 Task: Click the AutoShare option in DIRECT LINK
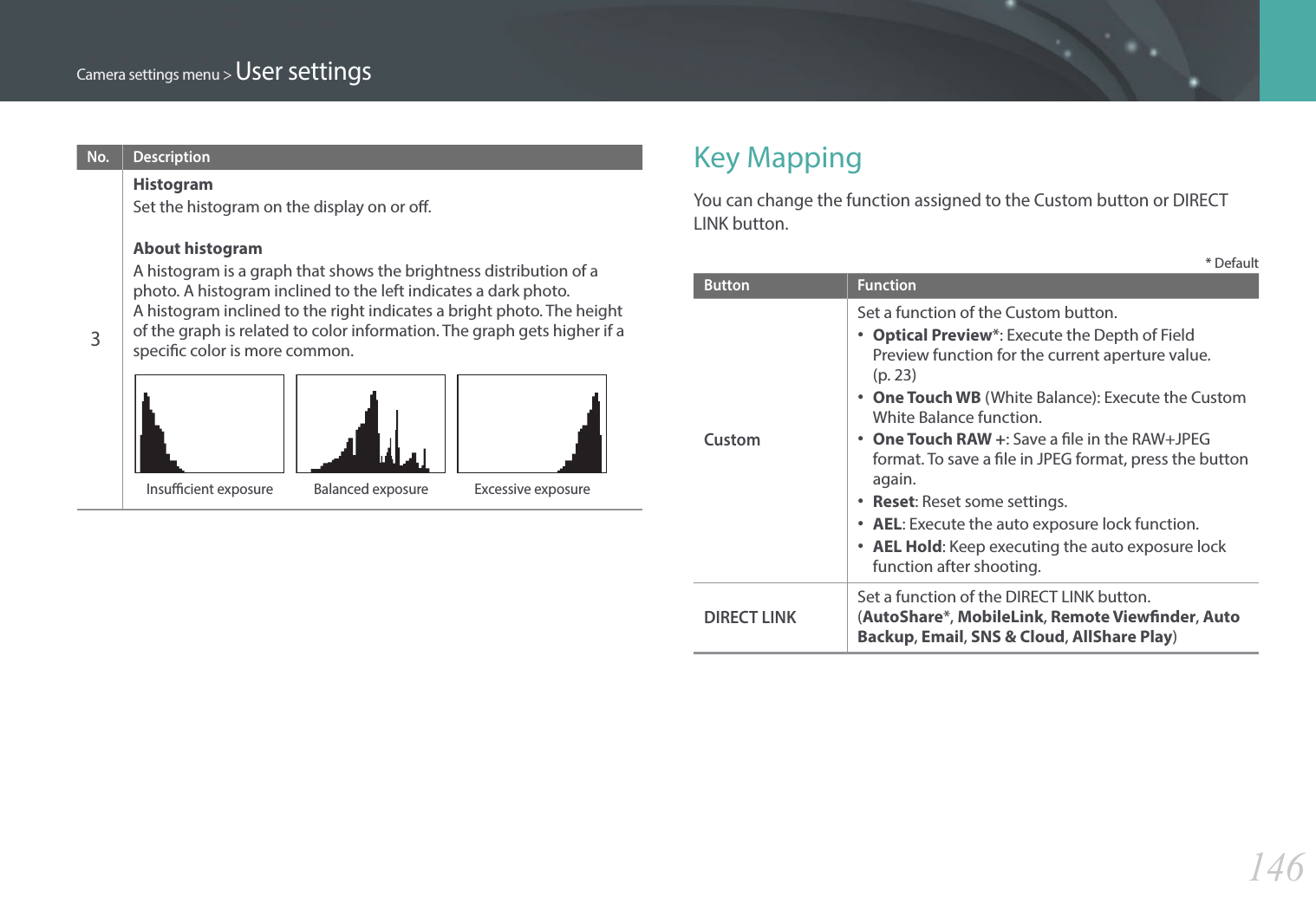coord(902,617)
